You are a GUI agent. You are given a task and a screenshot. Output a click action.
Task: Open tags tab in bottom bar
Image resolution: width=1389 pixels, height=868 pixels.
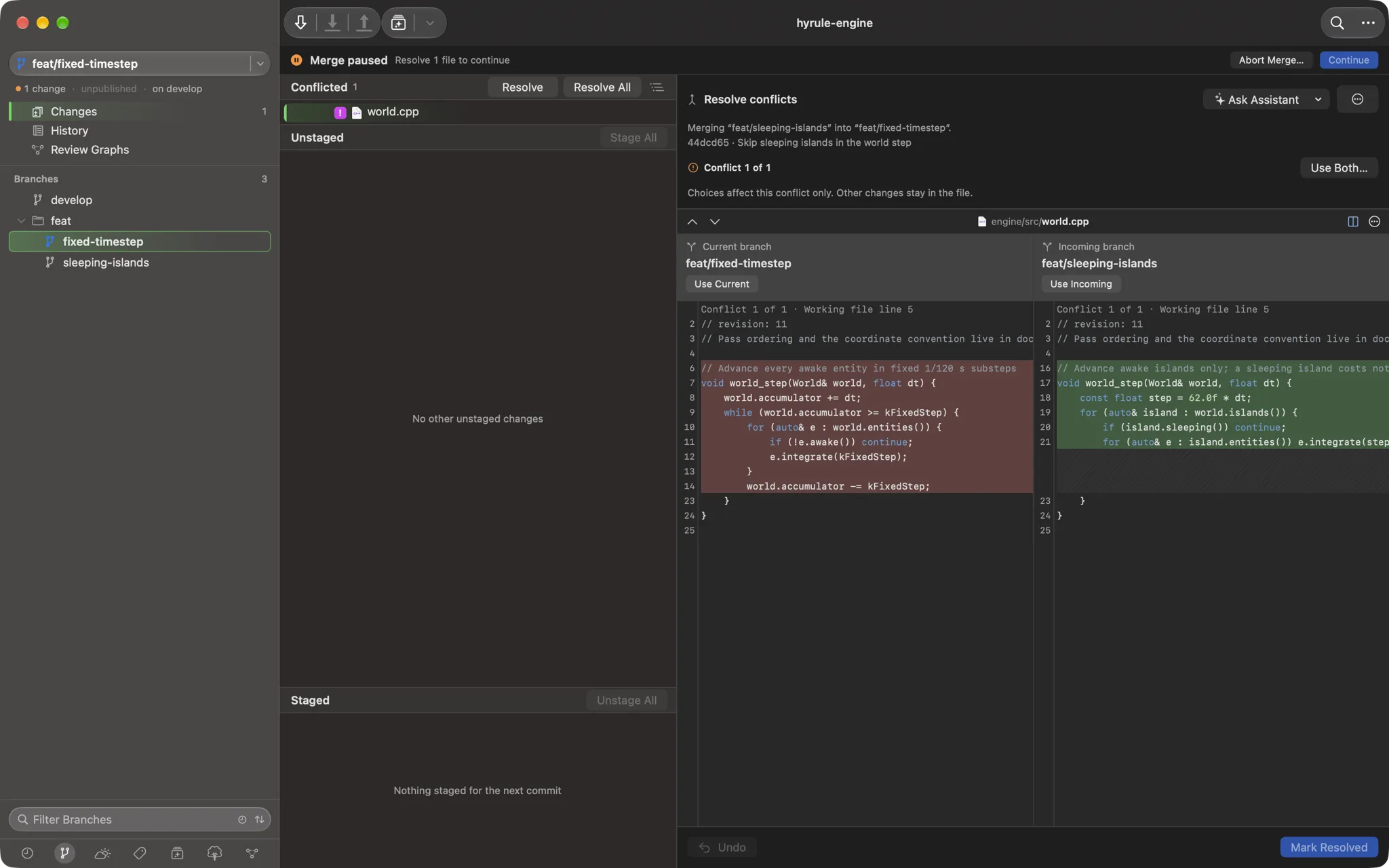(x=140, y=853)
